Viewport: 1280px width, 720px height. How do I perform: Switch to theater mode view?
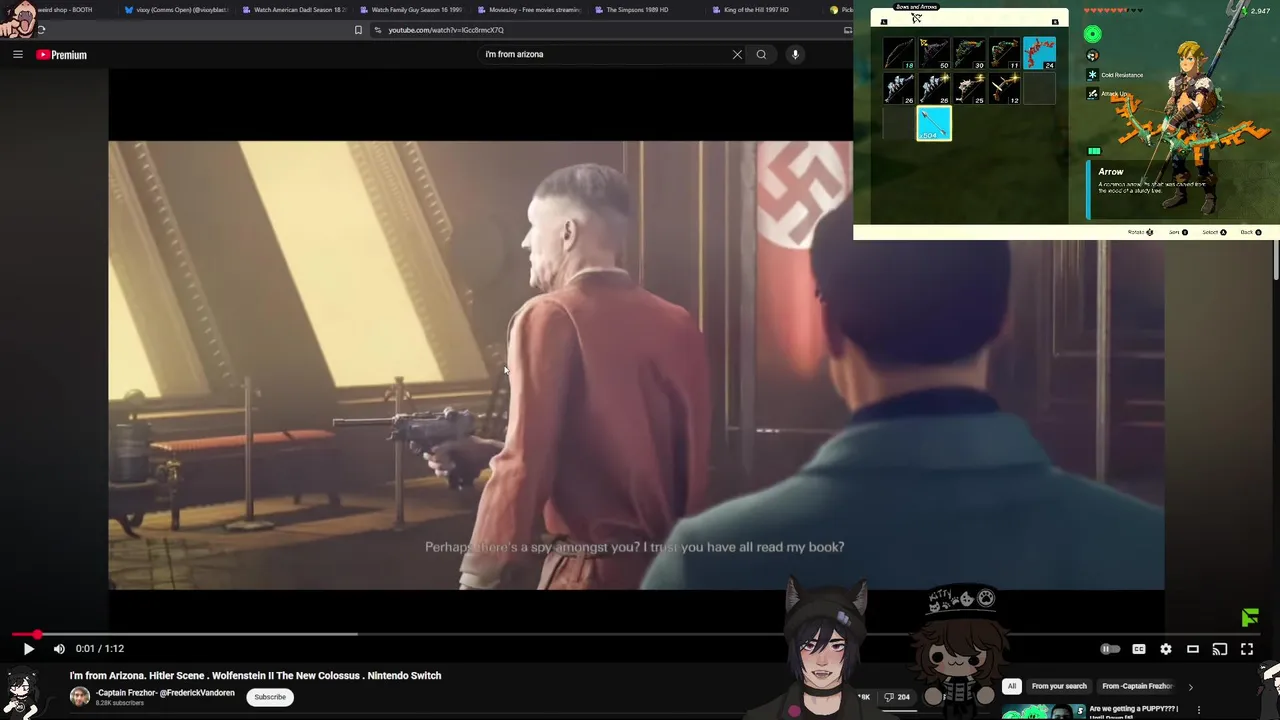1192,649
